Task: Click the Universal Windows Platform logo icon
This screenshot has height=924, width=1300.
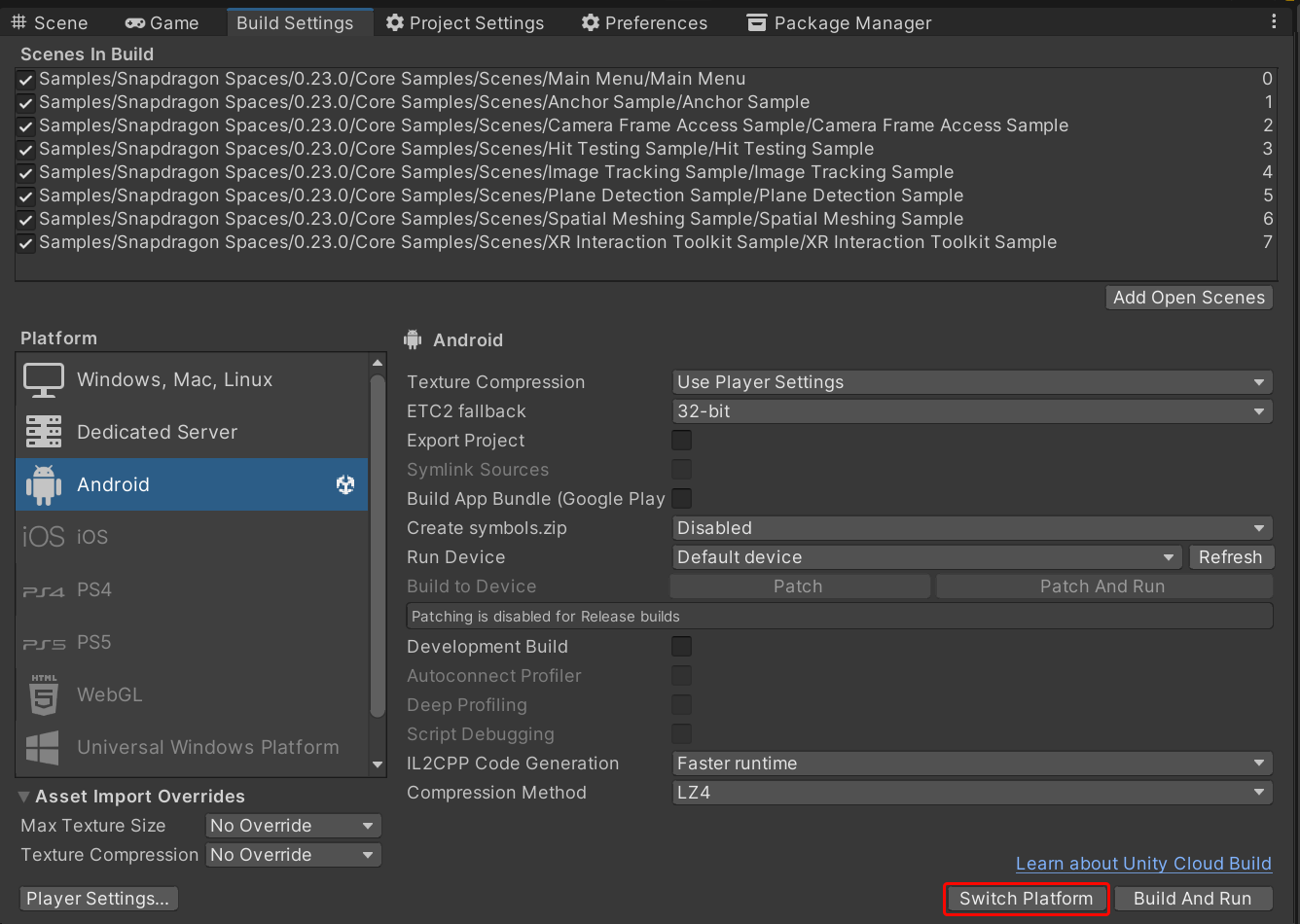Action: [x=43, y=747]
